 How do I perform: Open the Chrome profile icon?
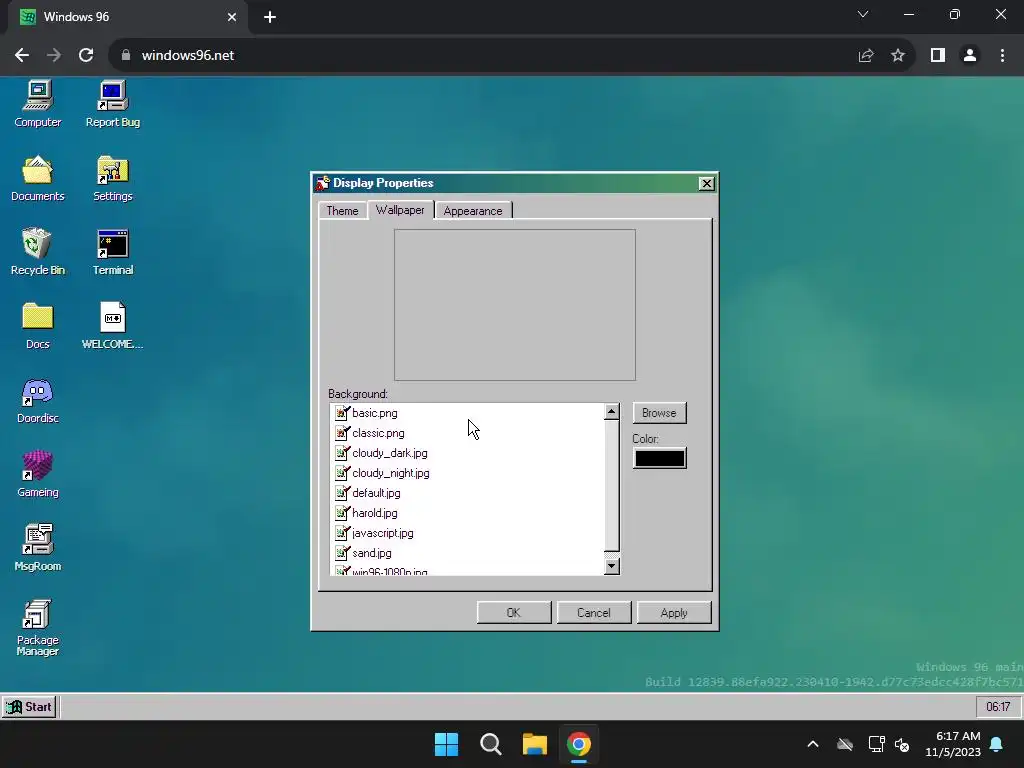(970, 56)
